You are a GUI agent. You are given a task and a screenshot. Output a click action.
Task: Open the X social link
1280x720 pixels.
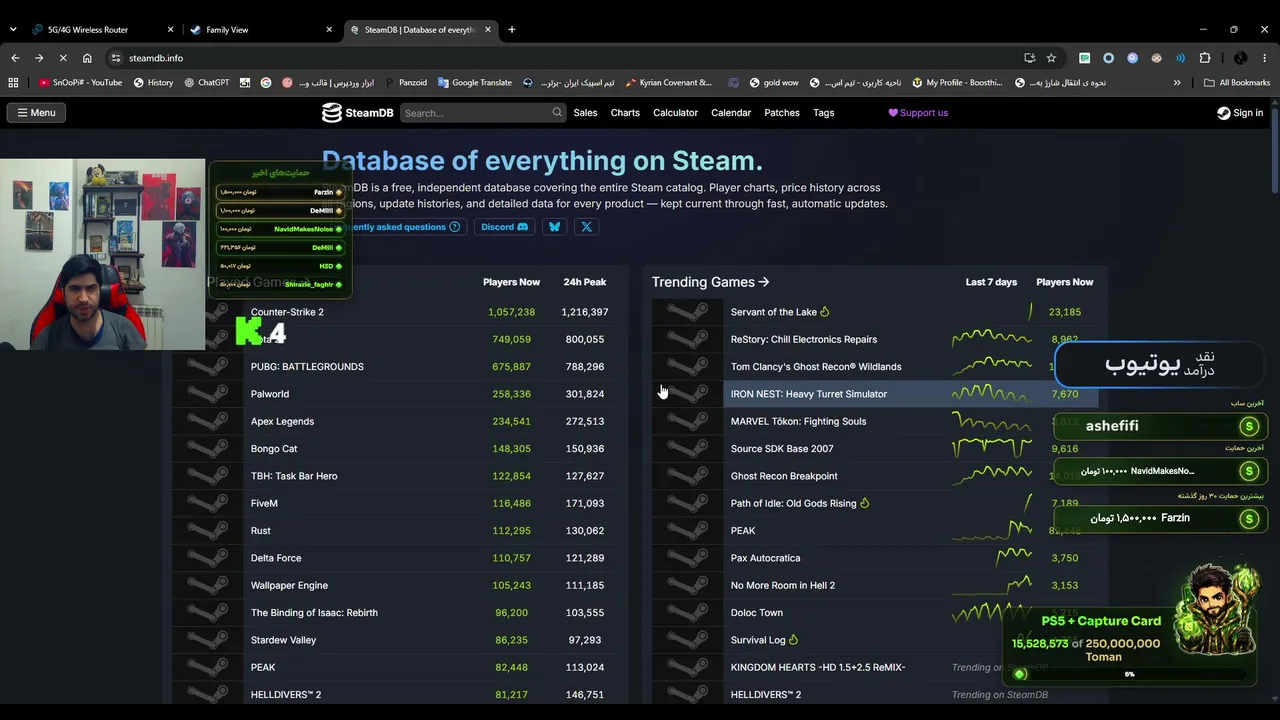[x=587, y=227]
